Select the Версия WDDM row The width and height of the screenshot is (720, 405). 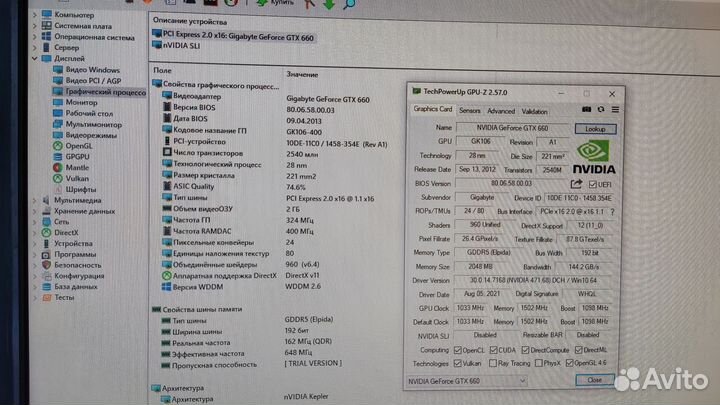point(198,287)
